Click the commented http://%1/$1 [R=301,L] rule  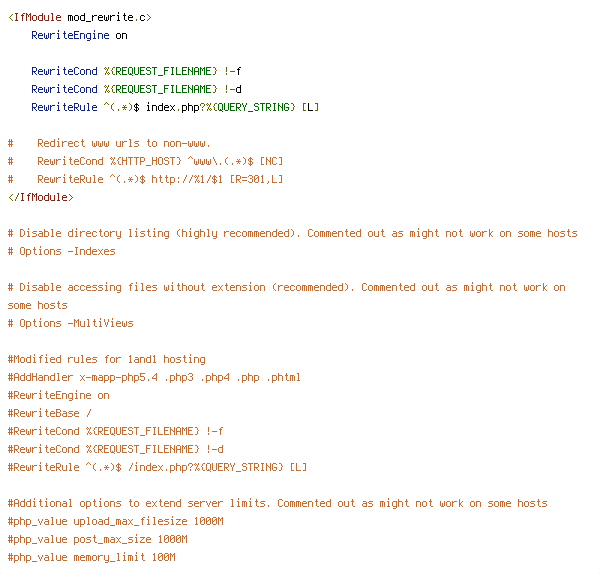145,179
